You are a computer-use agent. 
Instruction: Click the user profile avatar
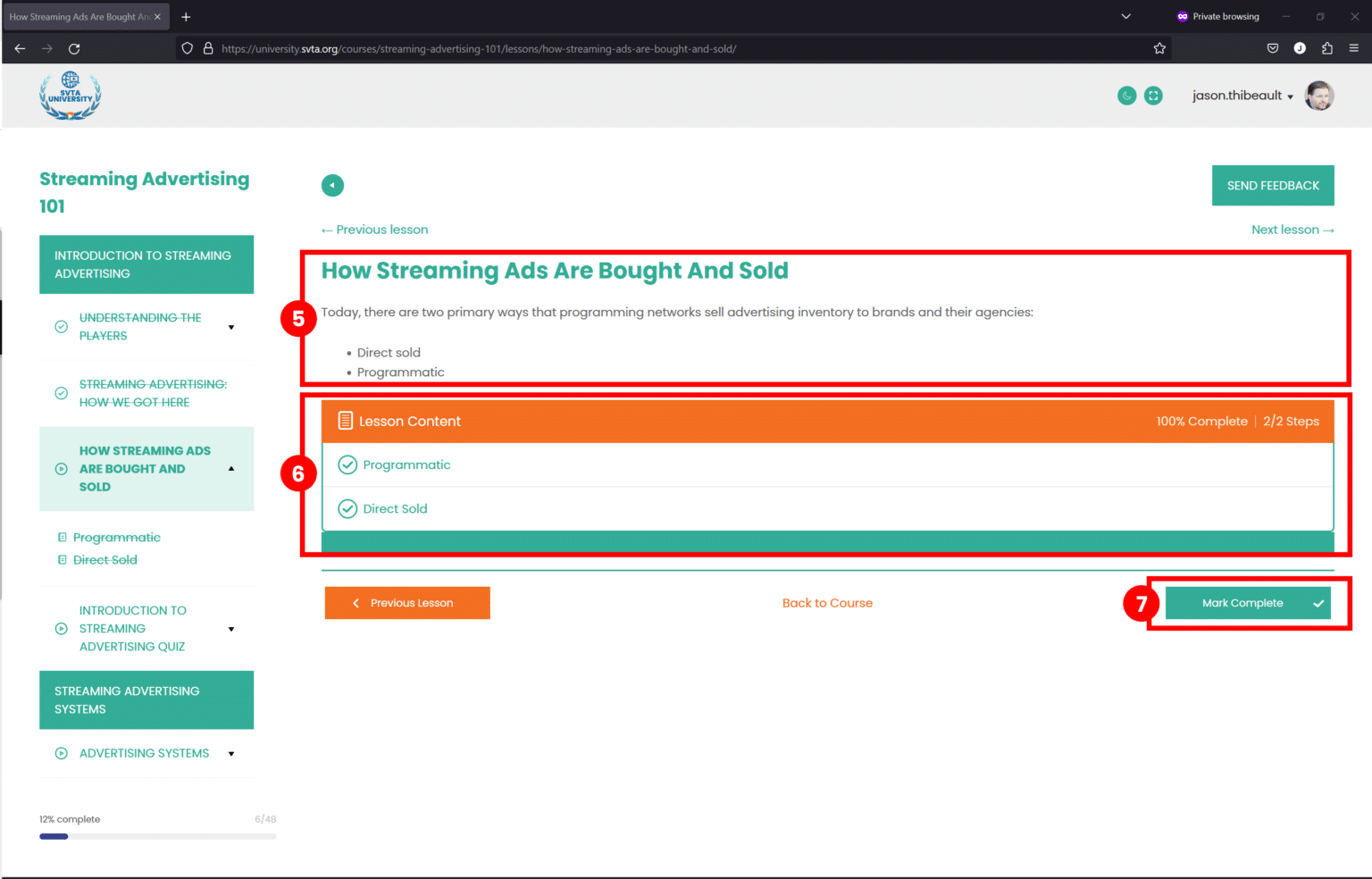click(x=1319, y=96)
